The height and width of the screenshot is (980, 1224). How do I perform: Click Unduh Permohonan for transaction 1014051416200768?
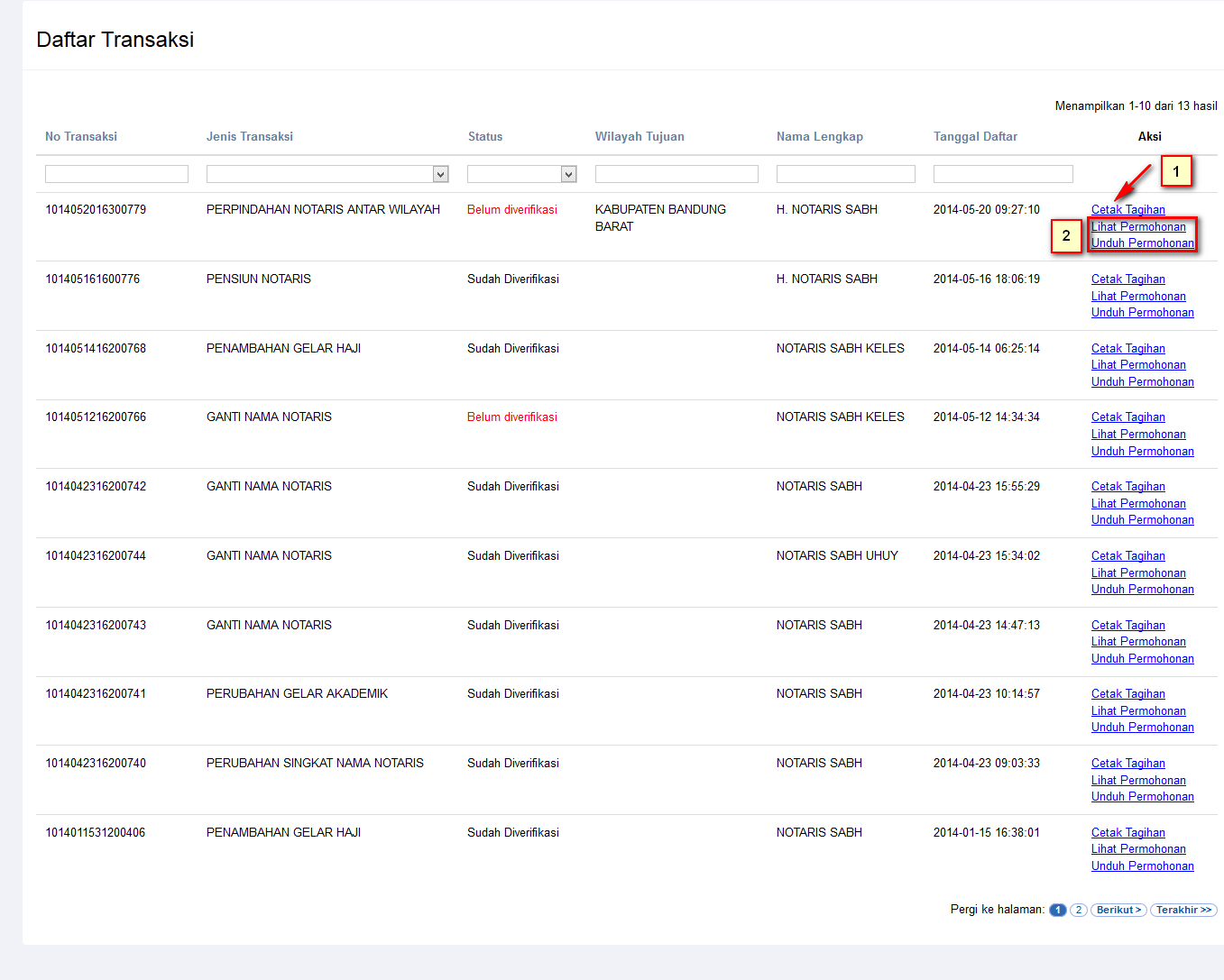1142,382
